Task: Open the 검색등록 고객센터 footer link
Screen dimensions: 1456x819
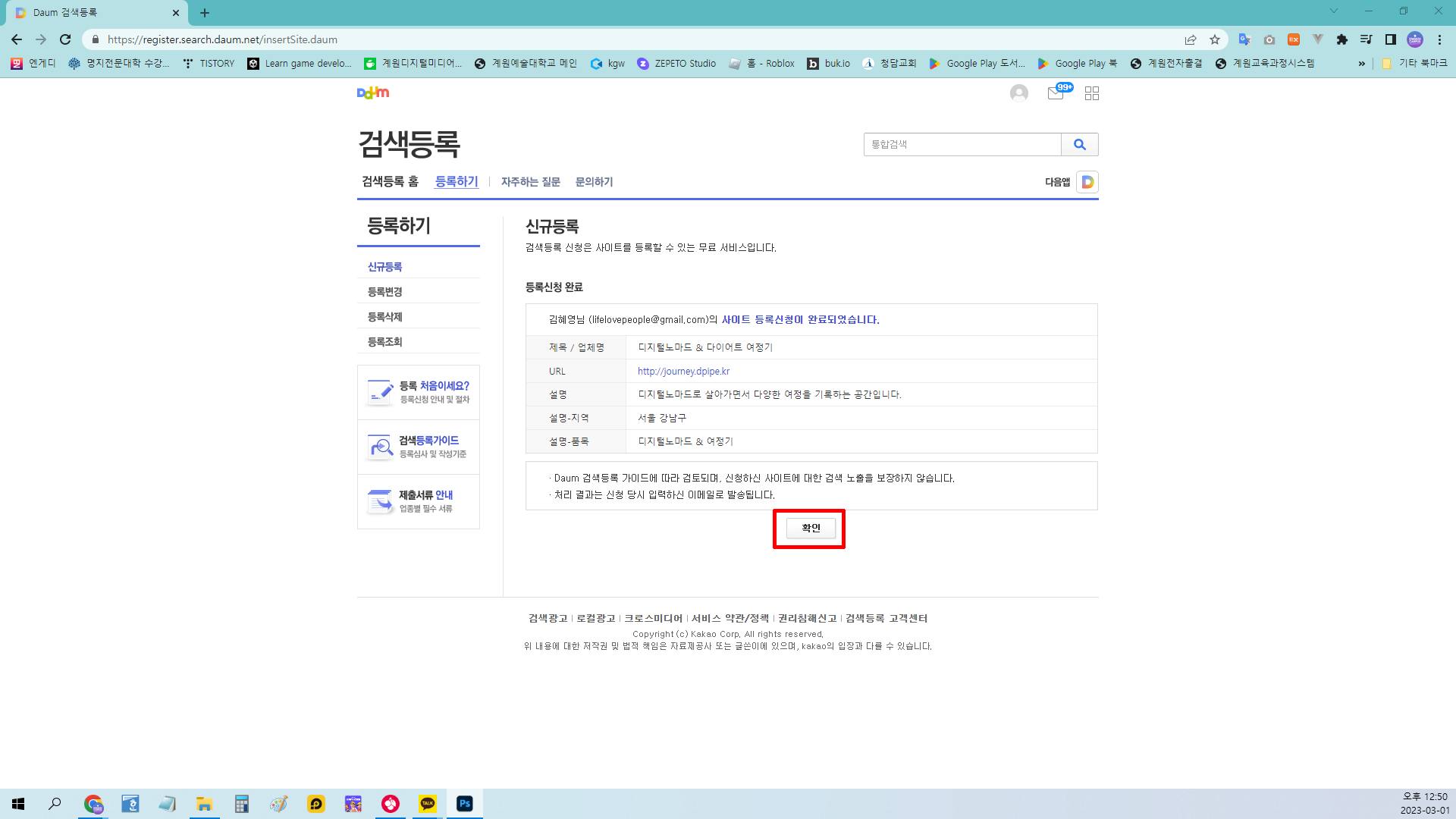Action: click(886, 619)
